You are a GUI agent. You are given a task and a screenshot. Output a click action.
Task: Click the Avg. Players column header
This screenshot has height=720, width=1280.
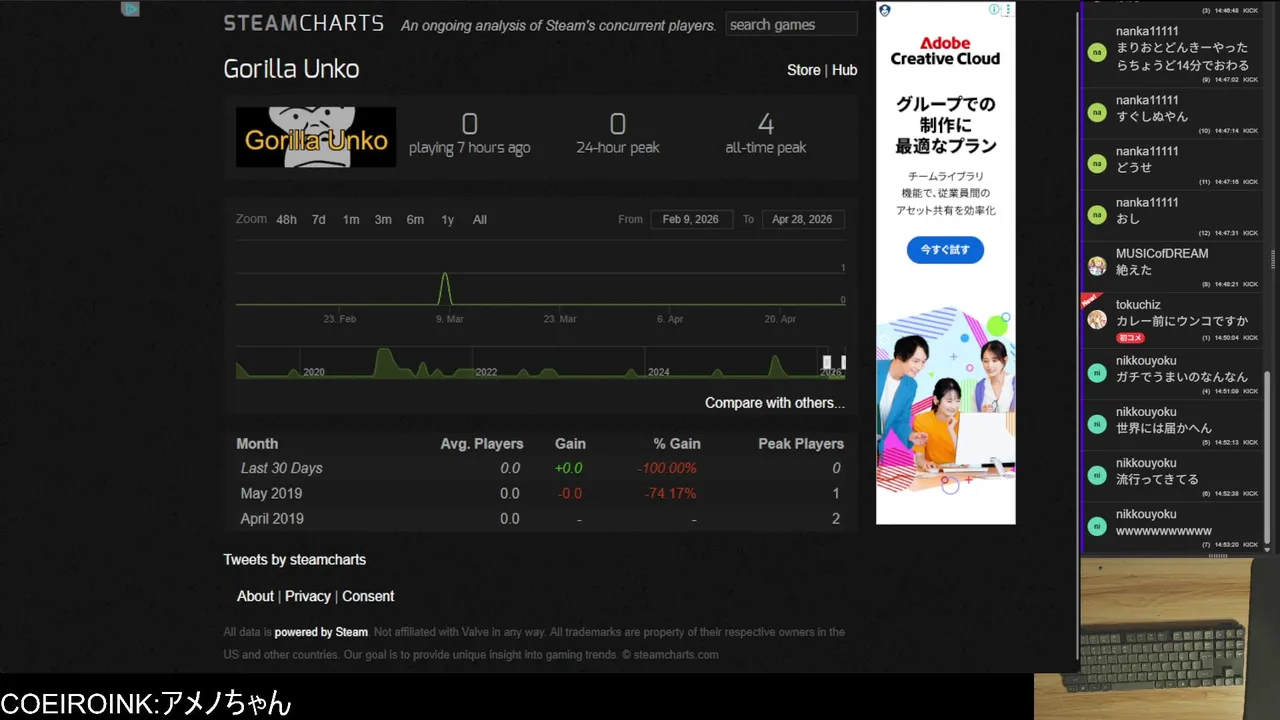pyautogui.click(x=482, y=444)
